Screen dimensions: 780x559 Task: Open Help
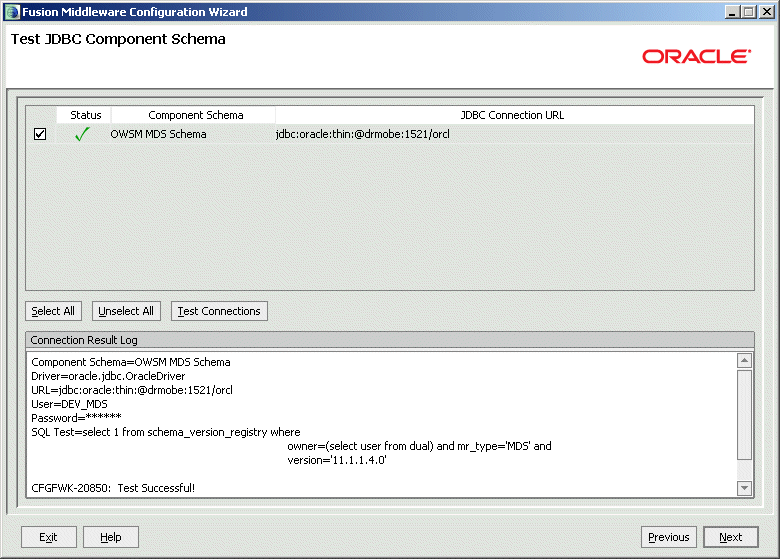click(111, 537)
